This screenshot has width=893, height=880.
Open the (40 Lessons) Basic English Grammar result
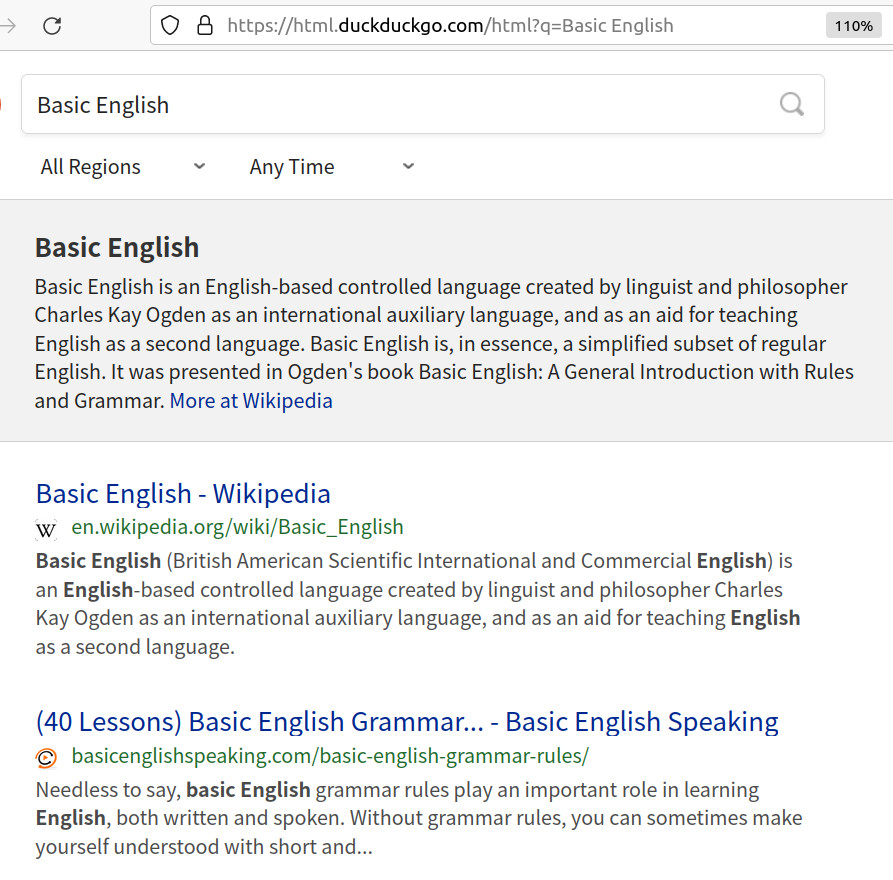click(406, 722)
